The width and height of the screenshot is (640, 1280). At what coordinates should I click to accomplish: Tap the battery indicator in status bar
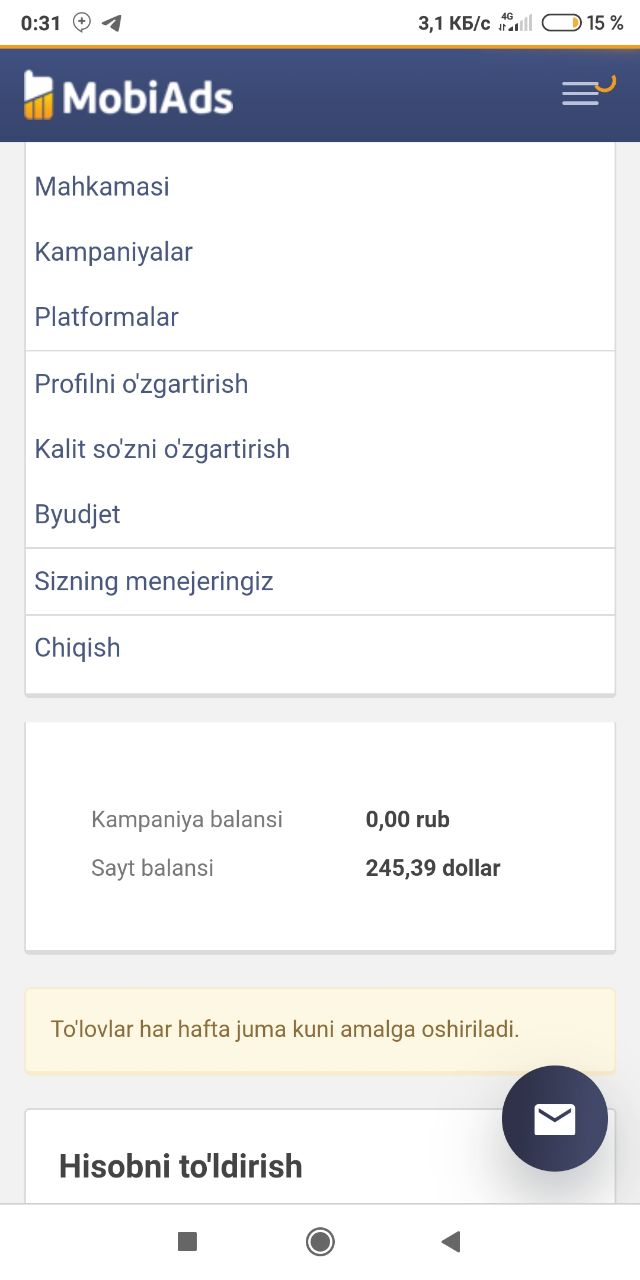point(561,22)
